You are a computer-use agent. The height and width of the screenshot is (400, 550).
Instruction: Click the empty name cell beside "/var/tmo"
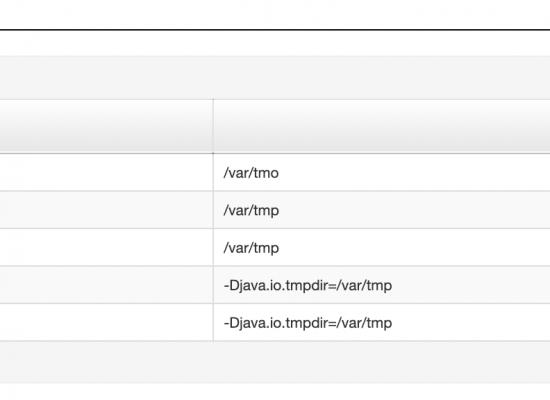(106, 172)
